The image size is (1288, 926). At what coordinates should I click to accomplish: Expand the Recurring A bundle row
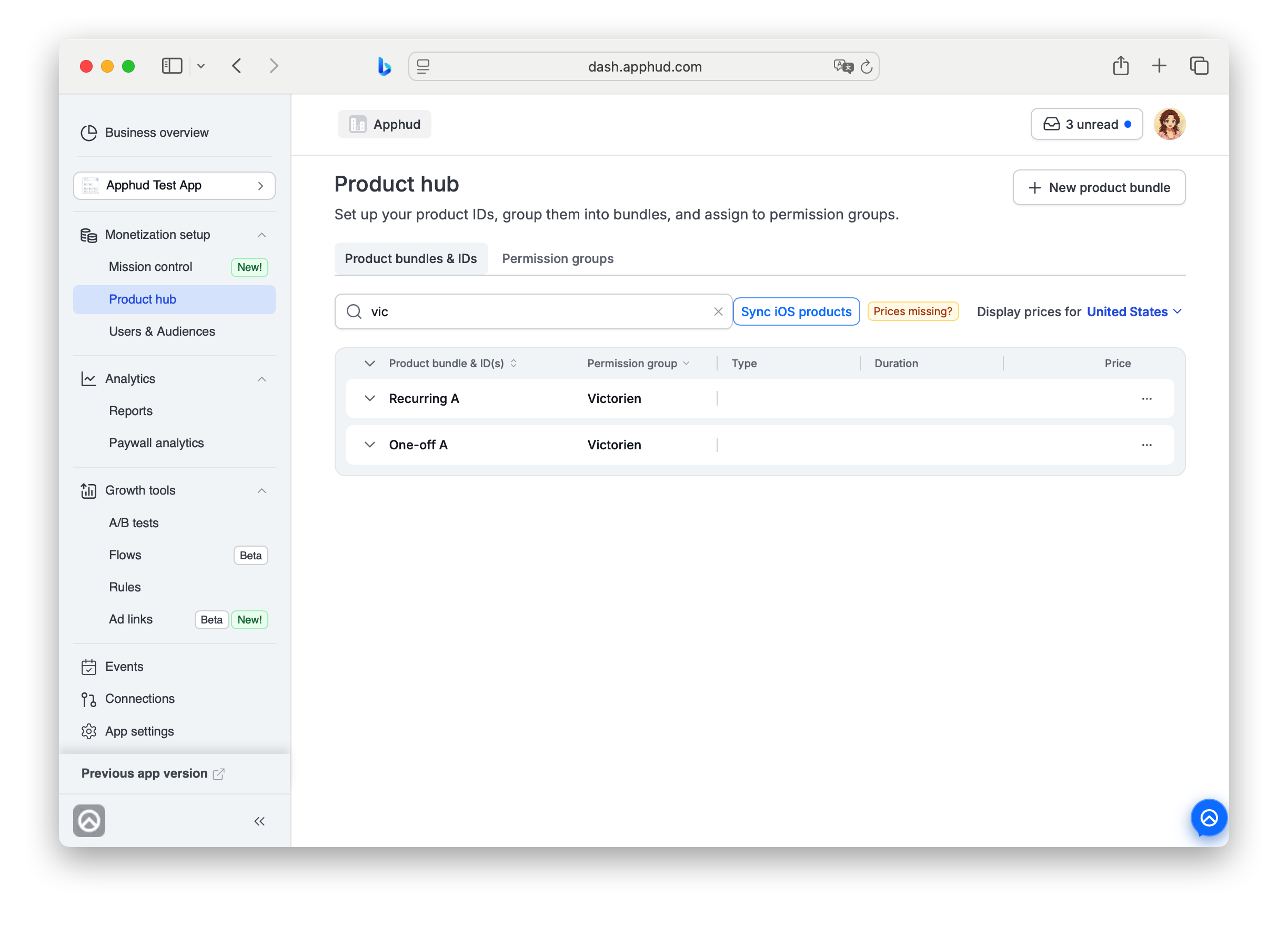coord(370,399)
